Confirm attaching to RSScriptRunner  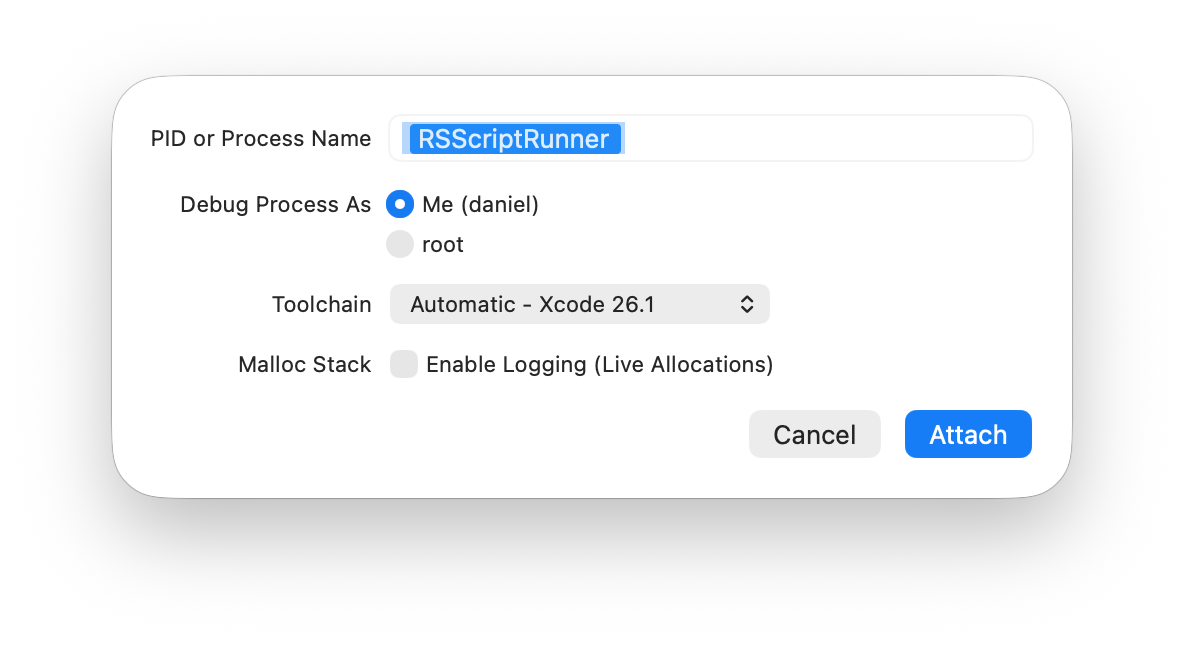(x=967, y=434)
